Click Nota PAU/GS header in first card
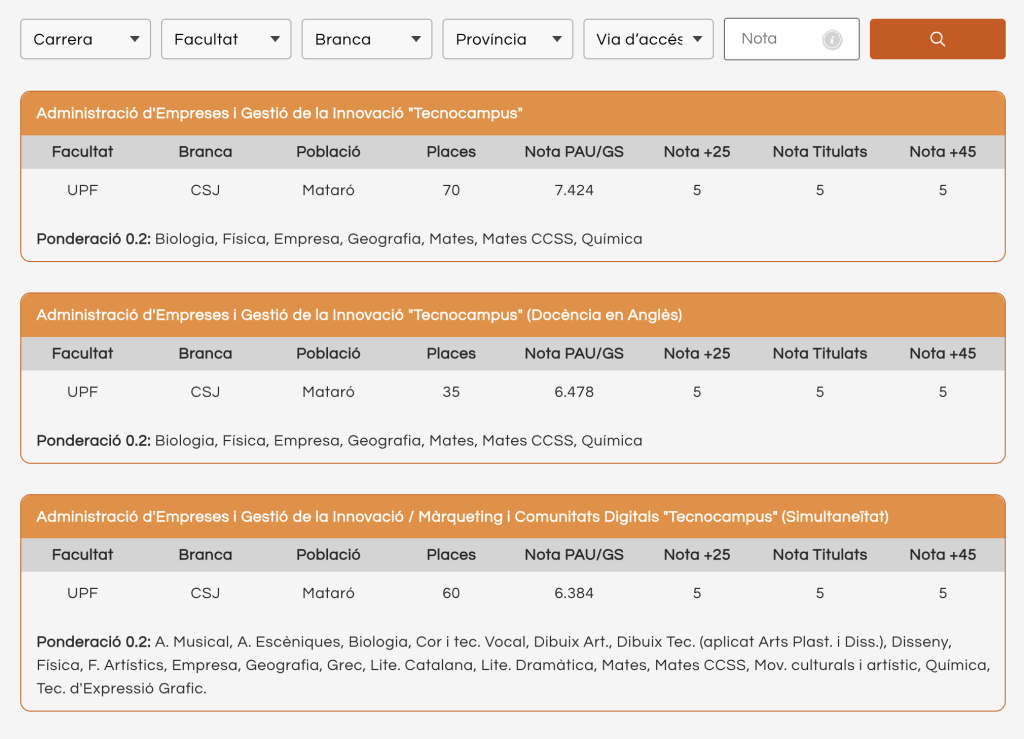This screenshot has height=739, width=1024. (x=574, y=152)
